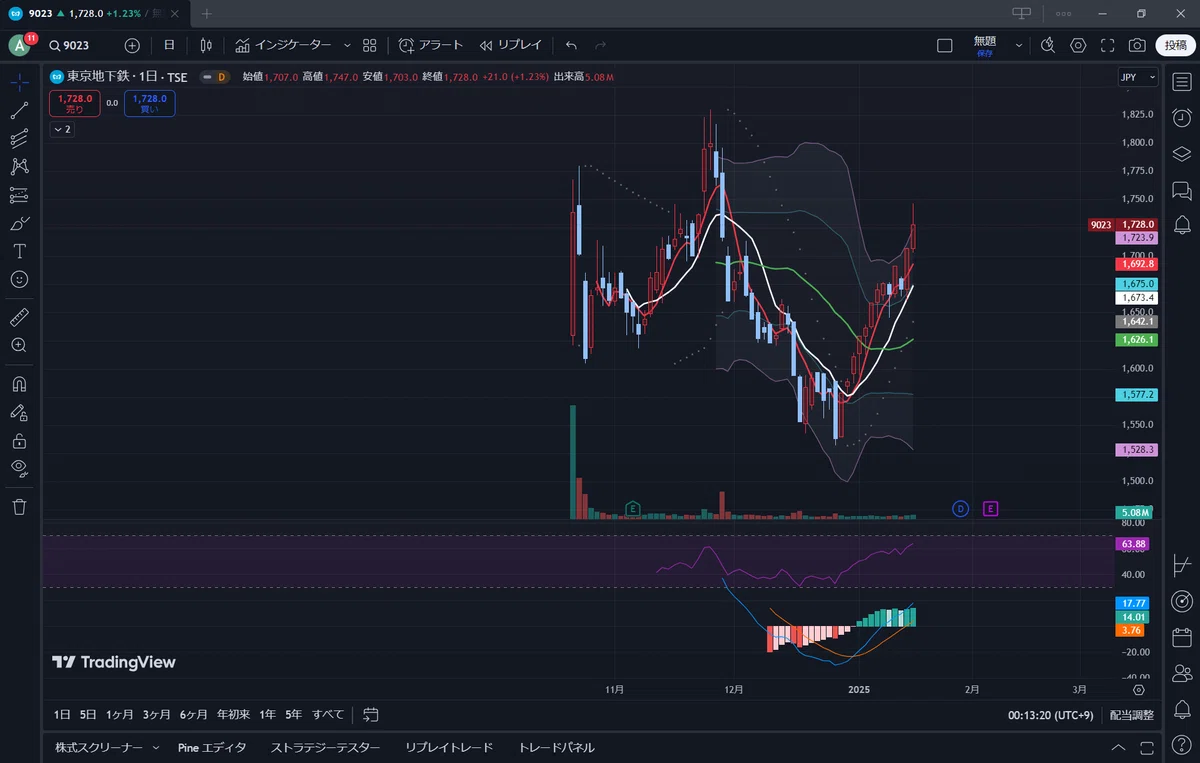1200x763 pixels.
Task: Open layout setup square icon
Action: [x=945, y=45]
